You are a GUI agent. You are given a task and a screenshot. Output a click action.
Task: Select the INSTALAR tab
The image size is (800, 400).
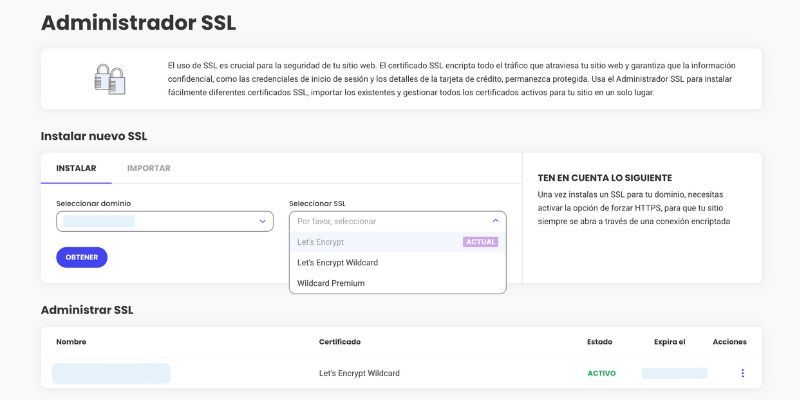click(x=76, y=168)
